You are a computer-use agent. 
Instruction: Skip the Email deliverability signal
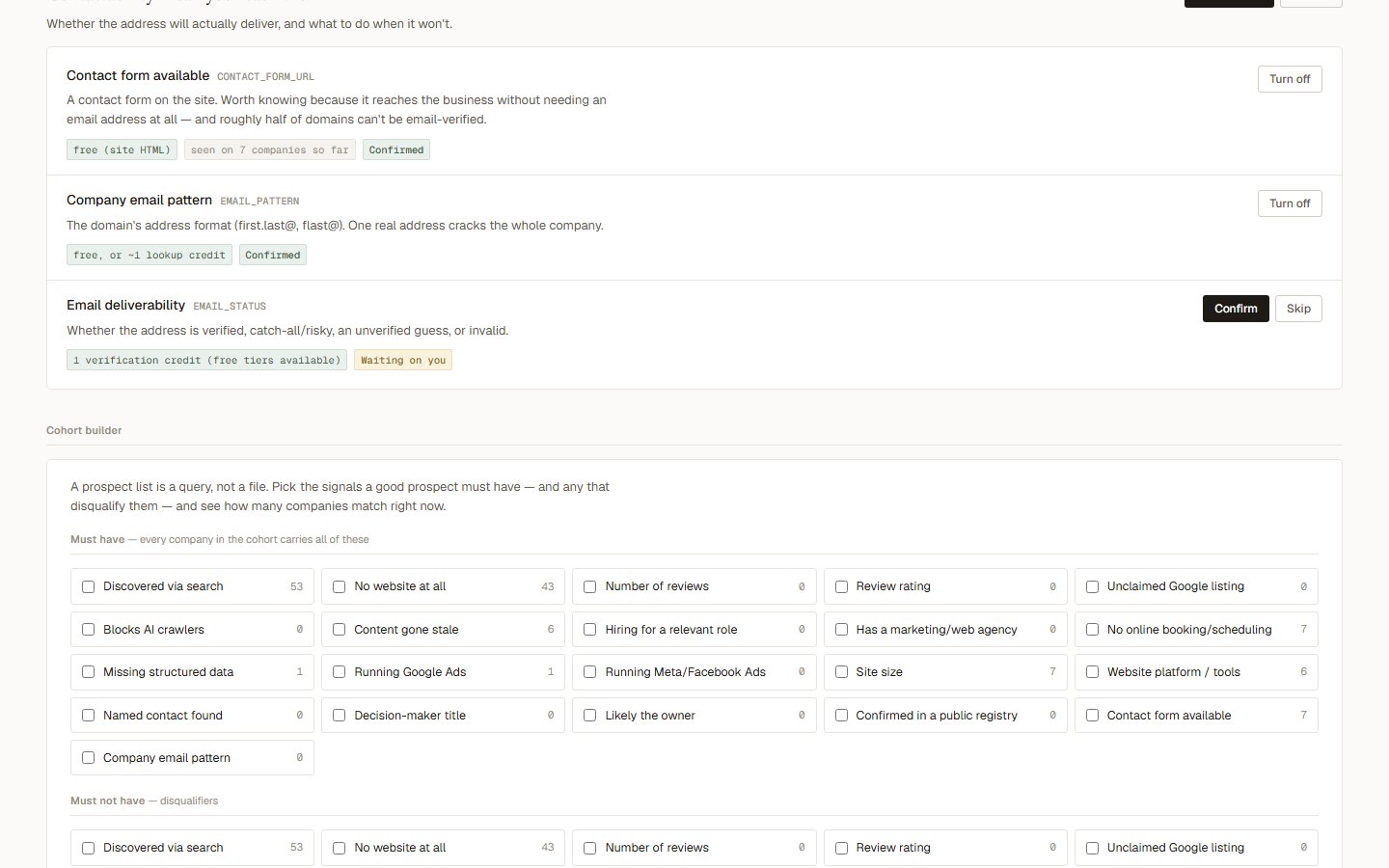(1298, 309)
